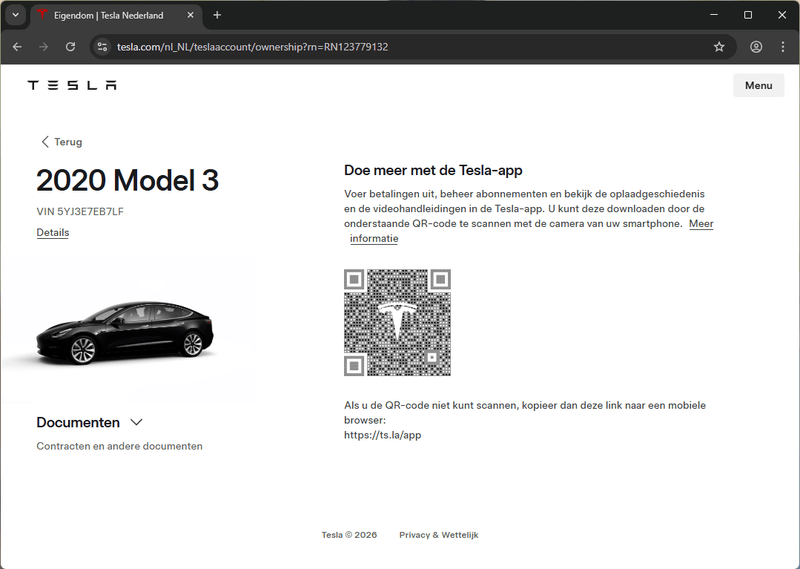The height and width of the screenshot is (569, 800).
Task: Go back using the Terug link
Action: pyautogui.click(x=61, y=142)
